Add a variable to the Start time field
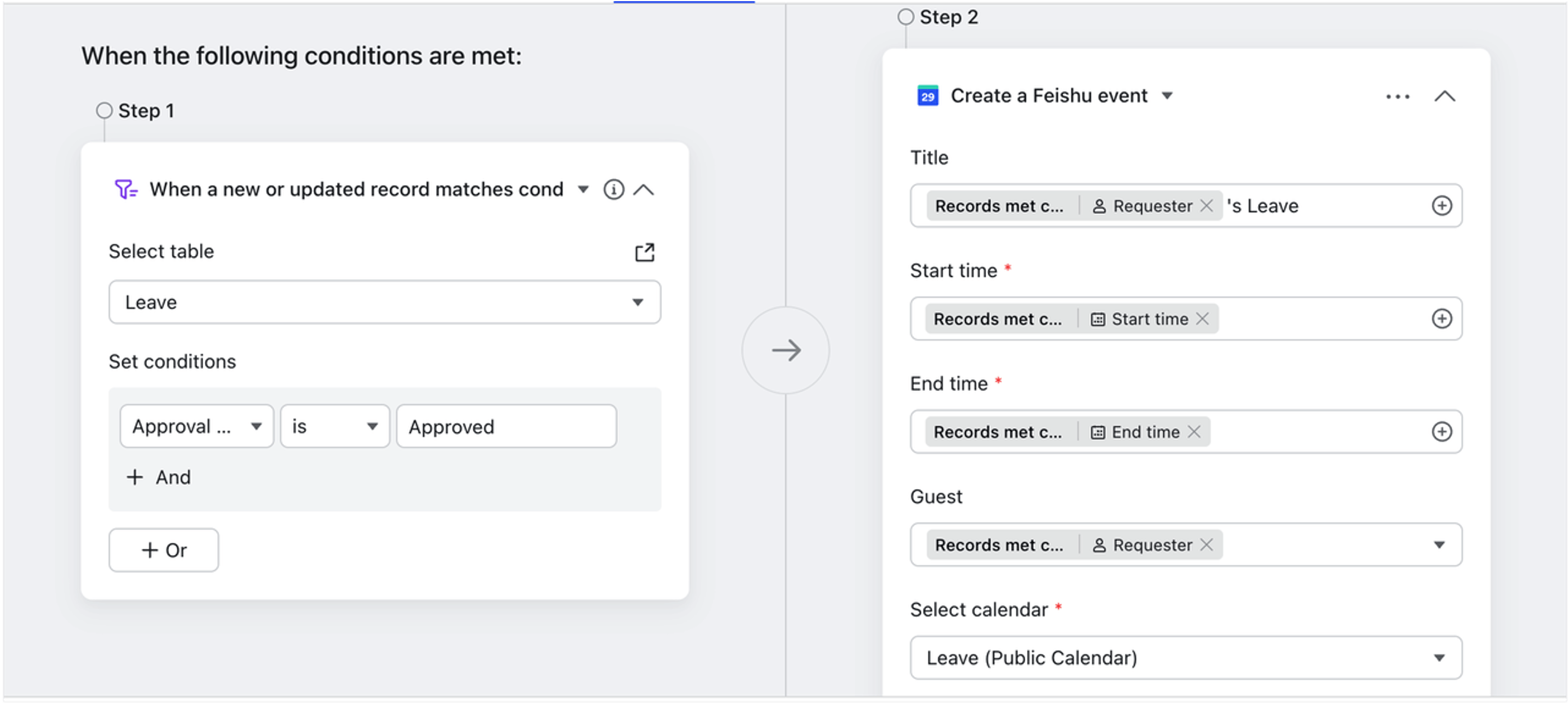Viewport: 1568px width, 703px height. (1441, 319)
